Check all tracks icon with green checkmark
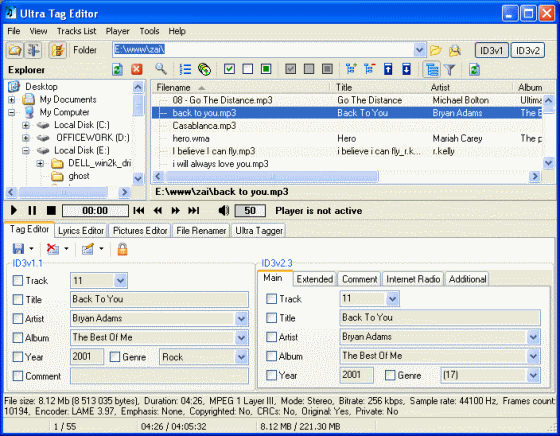The width and height of the screenshot is (560, 436). tap(229, 69)
